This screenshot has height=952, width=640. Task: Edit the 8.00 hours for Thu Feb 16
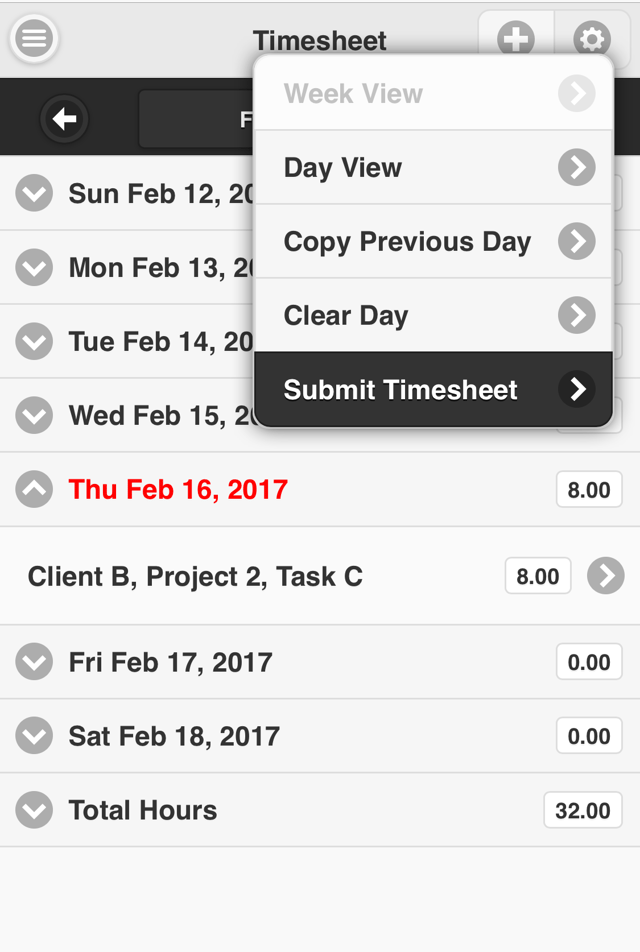click(589, 489)
